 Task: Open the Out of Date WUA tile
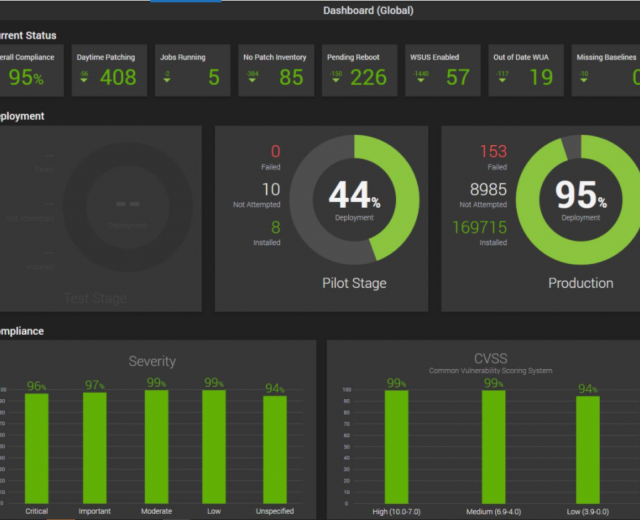coord(526,71)
